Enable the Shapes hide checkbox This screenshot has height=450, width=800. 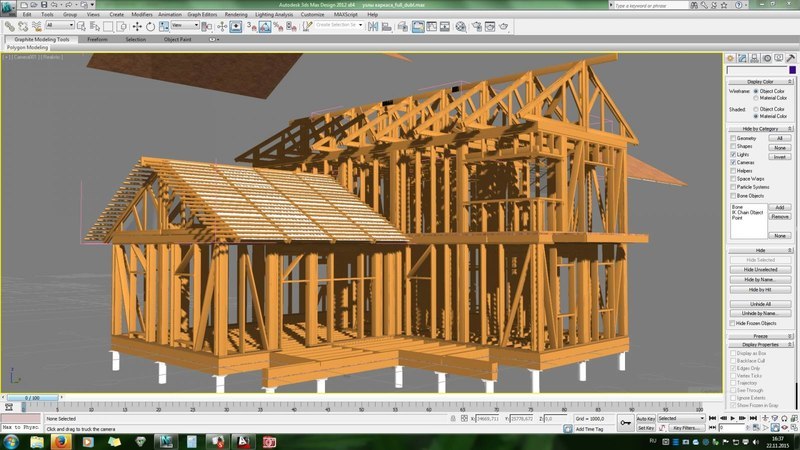tap(733, 146)
